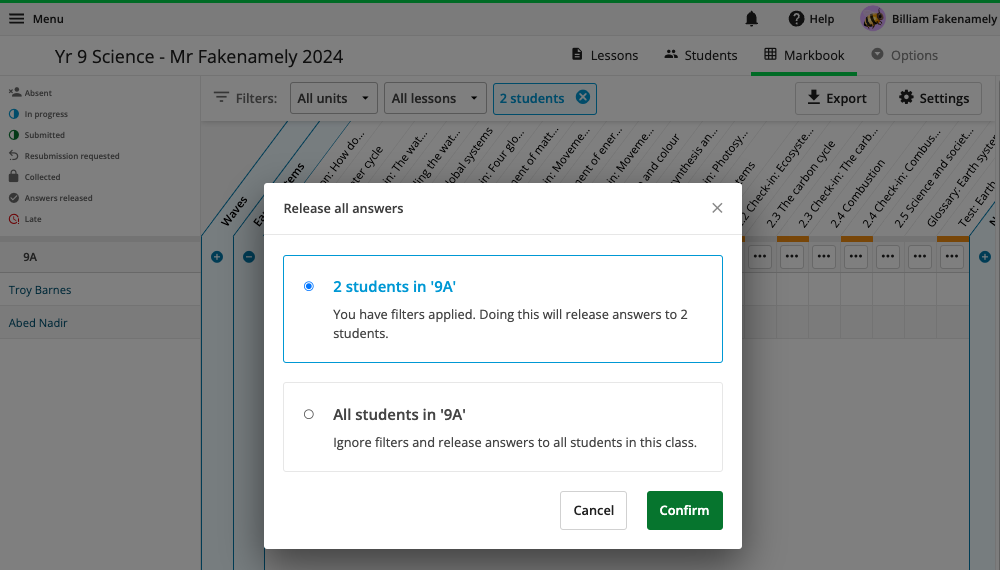Click the Waves unit header

click(x=234, y=211)
